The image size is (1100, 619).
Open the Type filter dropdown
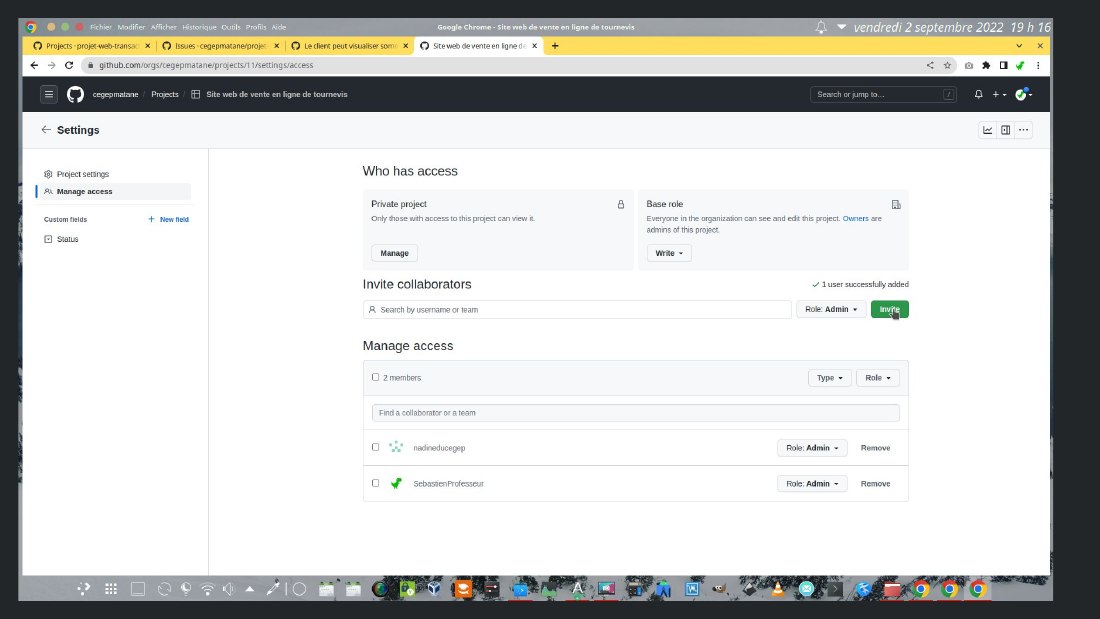tap(829, 378)
